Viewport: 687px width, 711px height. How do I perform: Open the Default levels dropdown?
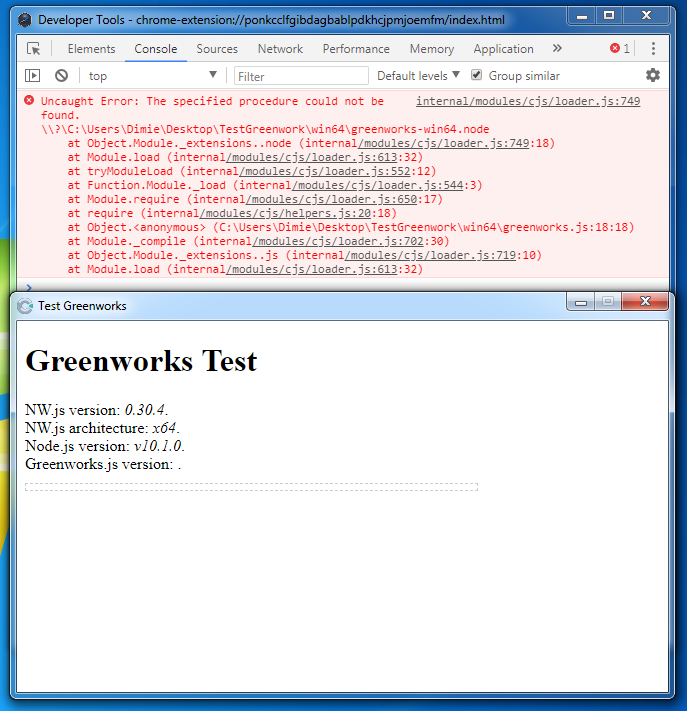(418, 76)
